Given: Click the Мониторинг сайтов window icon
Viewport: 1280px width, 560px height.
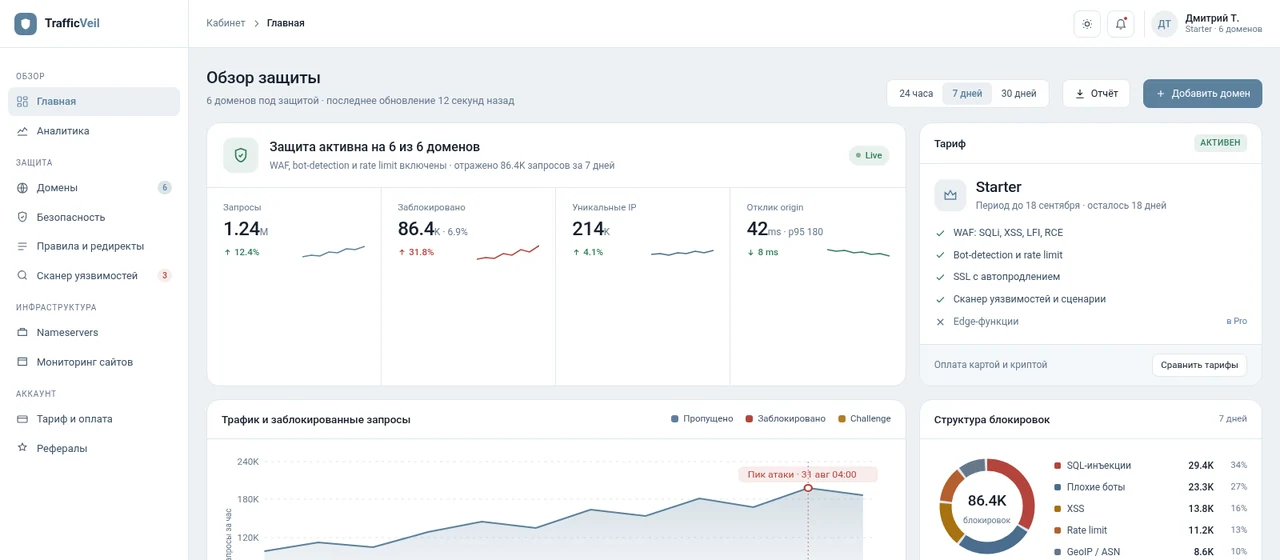Looking at the screenshot, I should pos(22,362).
